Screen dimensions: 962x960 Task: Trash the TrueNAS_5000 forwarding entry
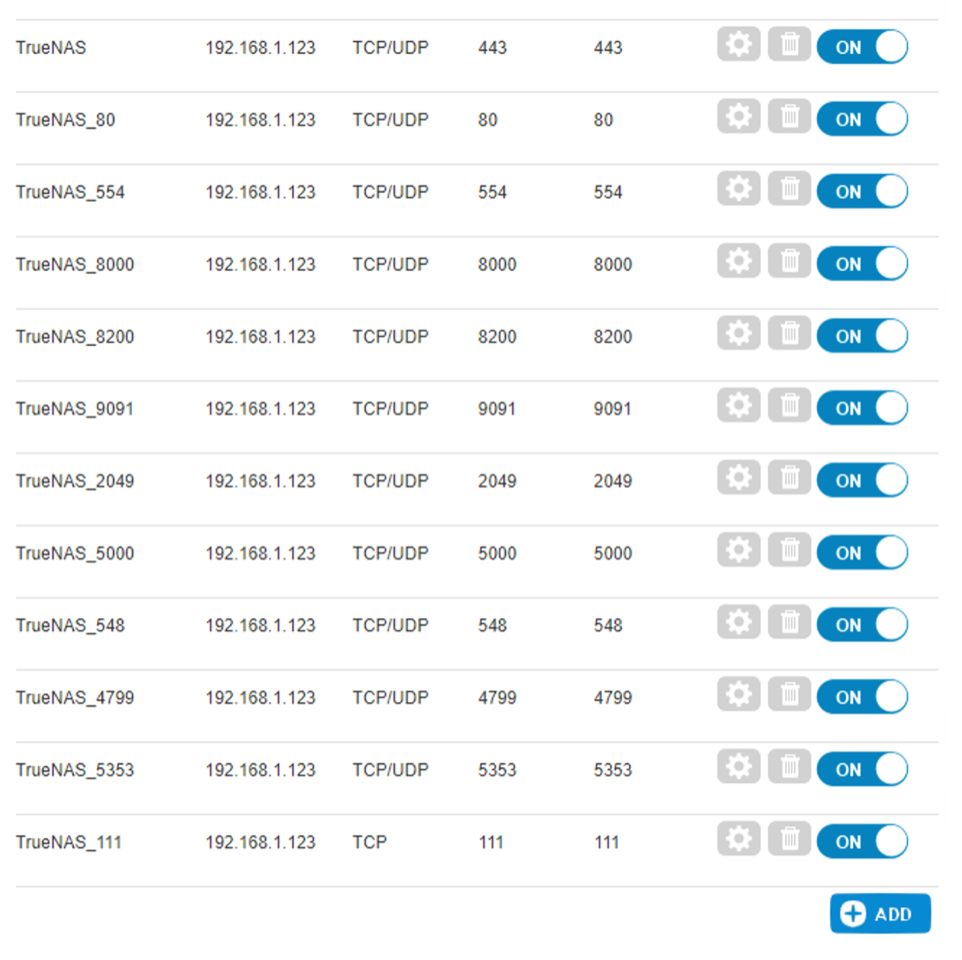[789, 550]
